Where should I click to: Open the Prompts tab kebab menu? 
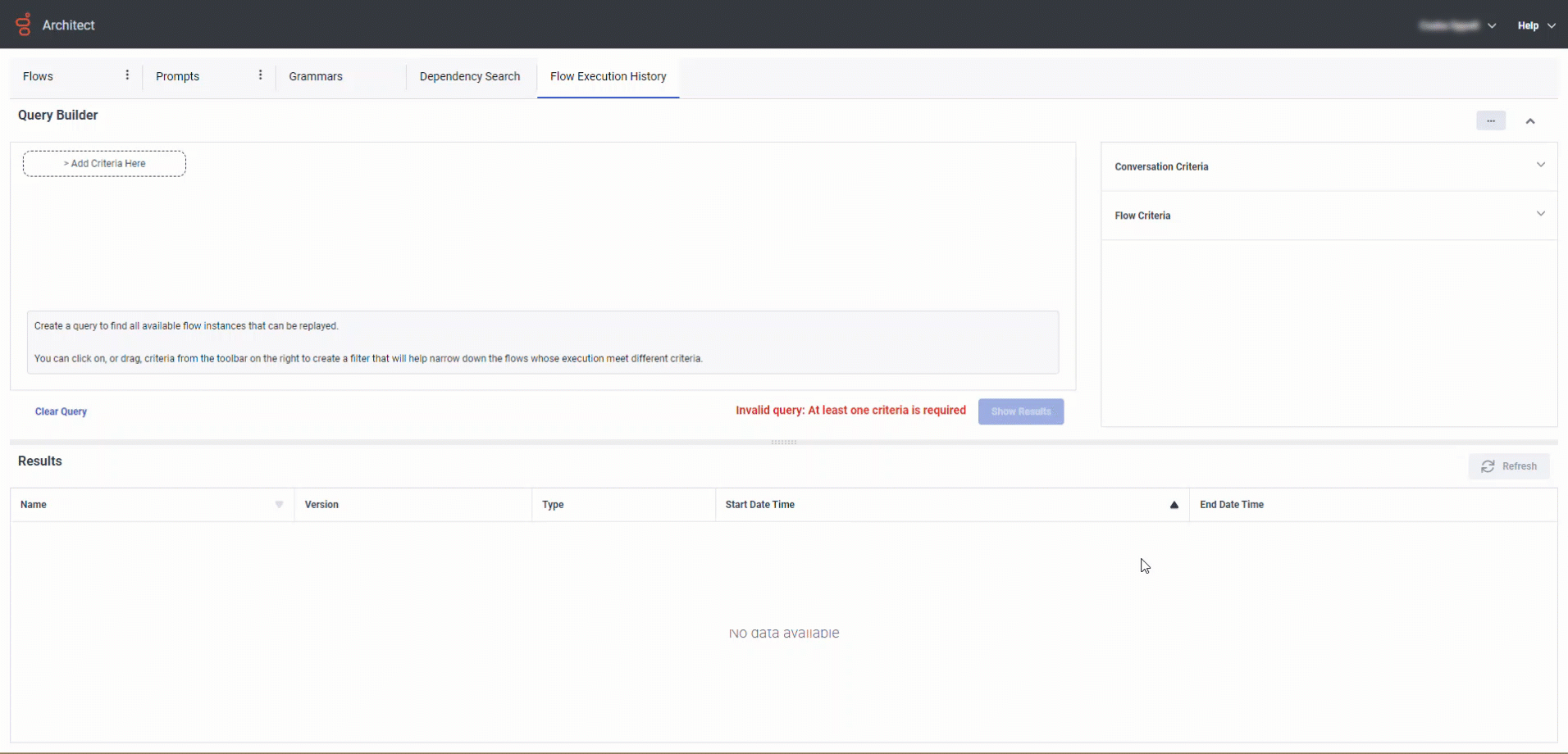(x=260, y=74)
